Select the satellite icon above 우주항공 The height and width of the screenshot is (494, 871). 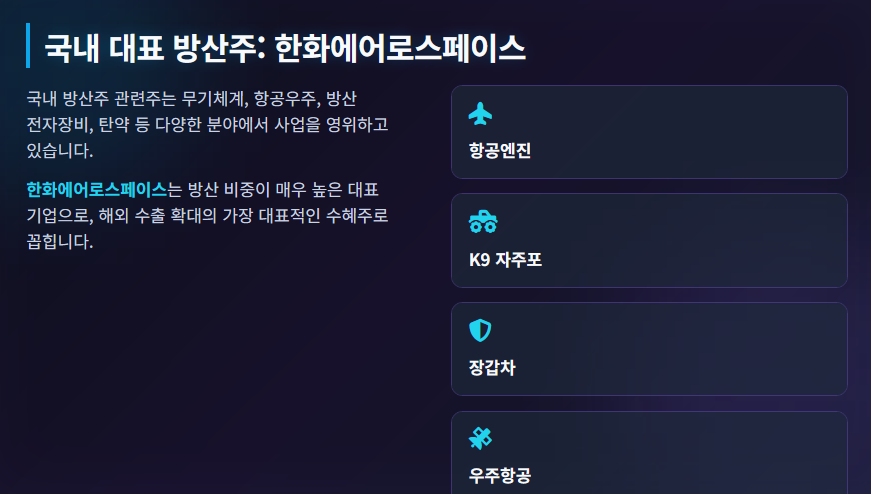[x=480, y=438]
